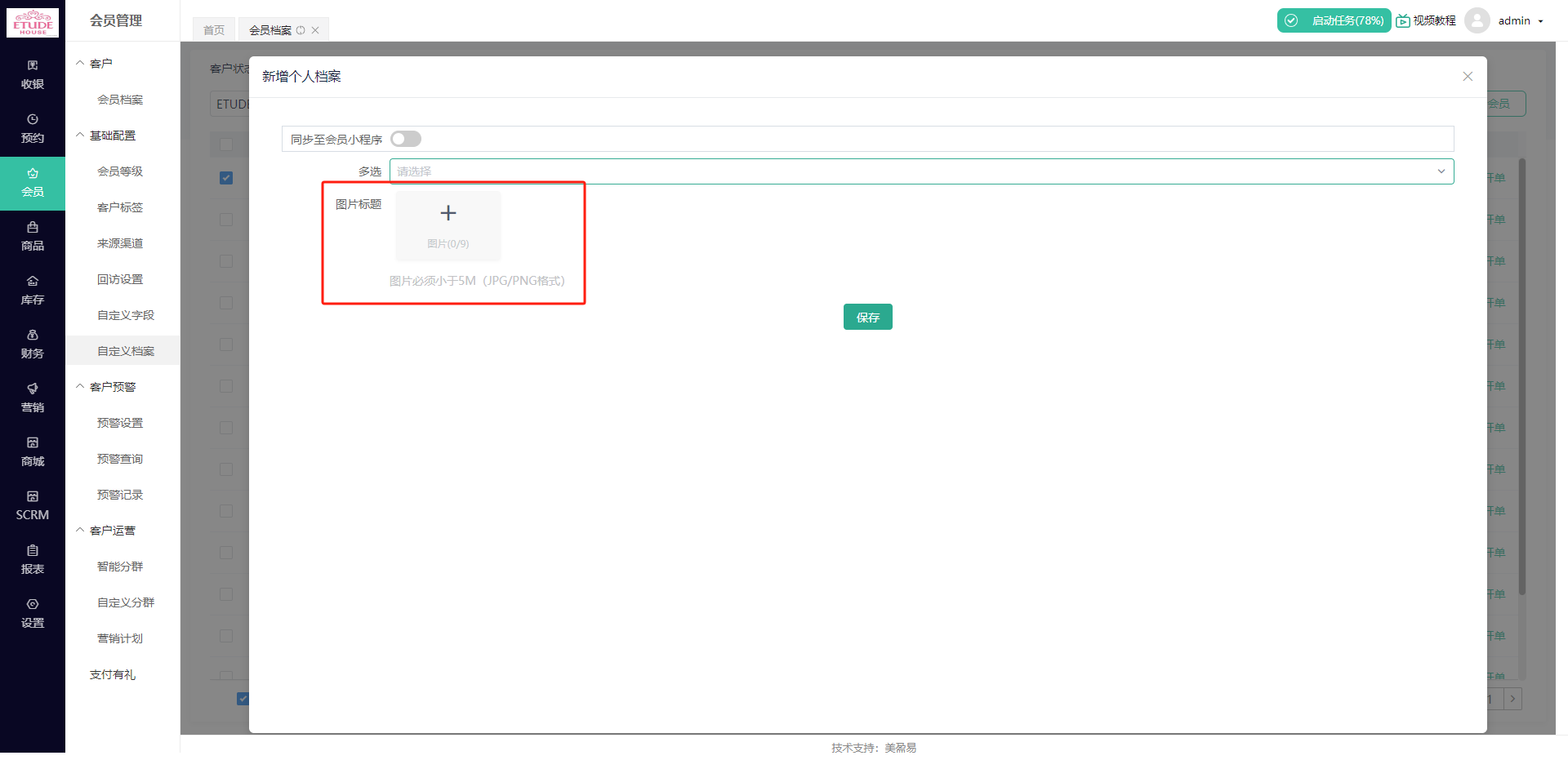The width and height of the screenshot is (1568, 760).
Task: Click the 智能分群 menu item
Action: point(120,567)
